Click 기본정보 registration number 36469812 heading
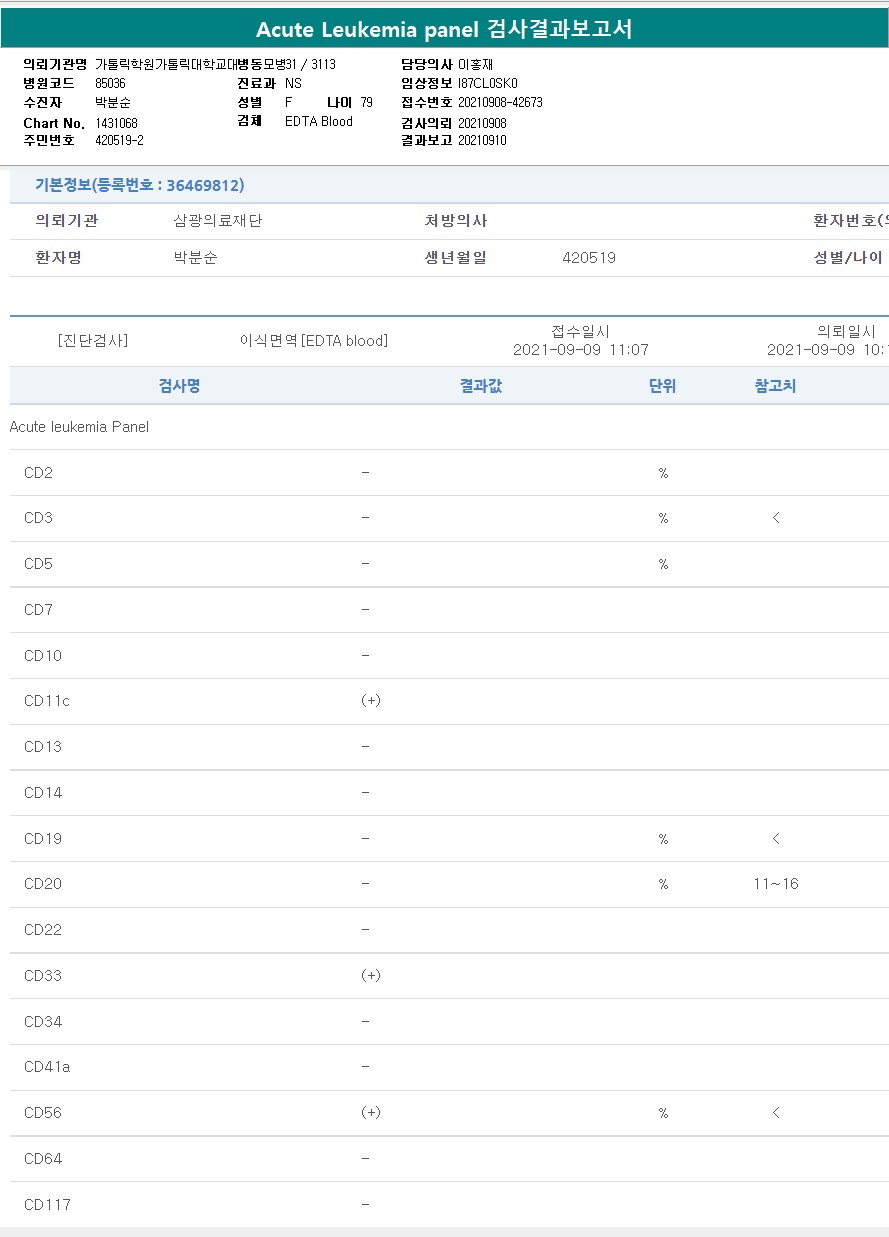 (x=140, y=185)
